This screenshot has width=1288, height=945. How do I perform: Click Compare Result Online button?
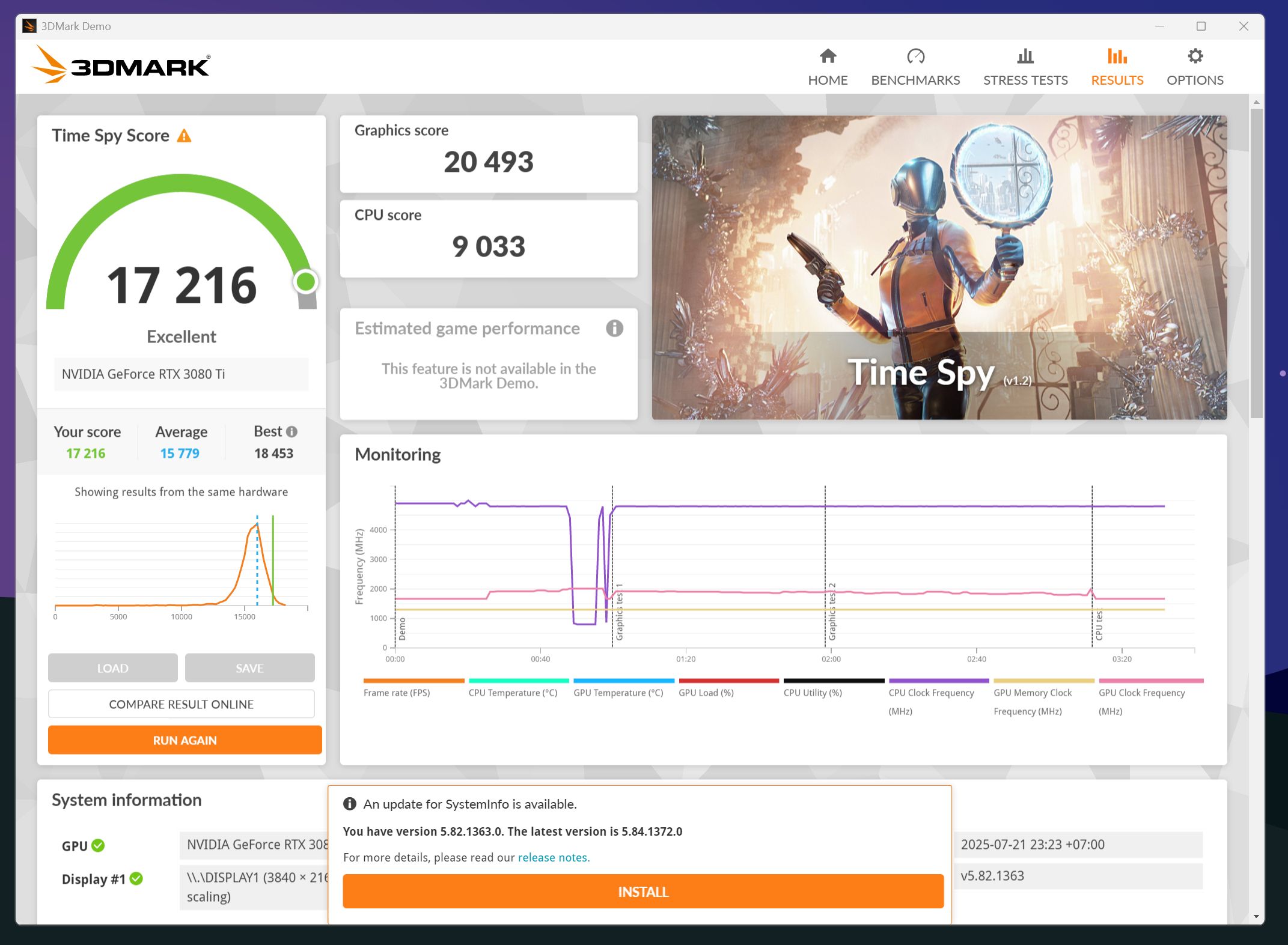[x=181, y=704]
